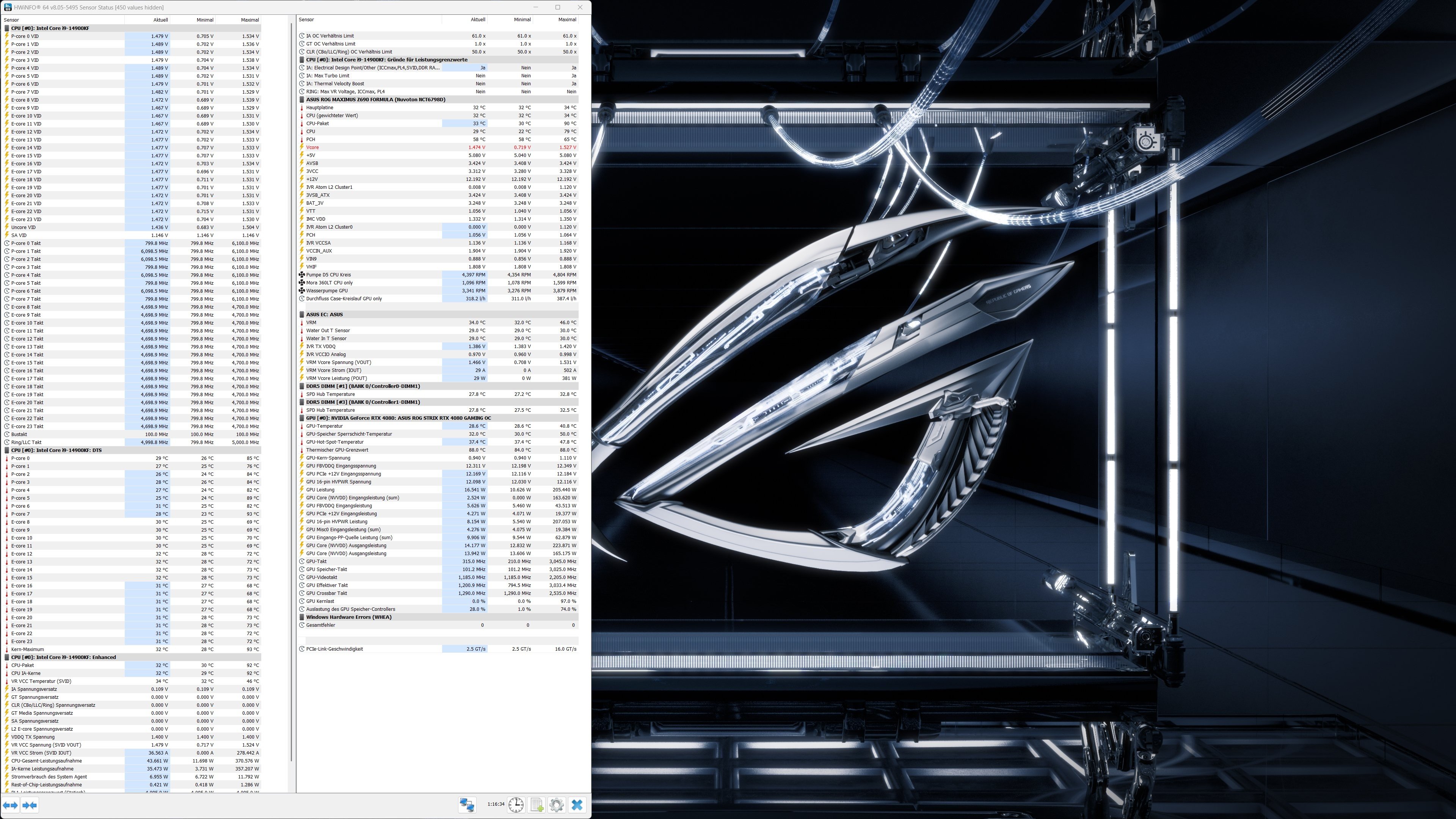Reset min/max values with clock icon

pos(516,804)
